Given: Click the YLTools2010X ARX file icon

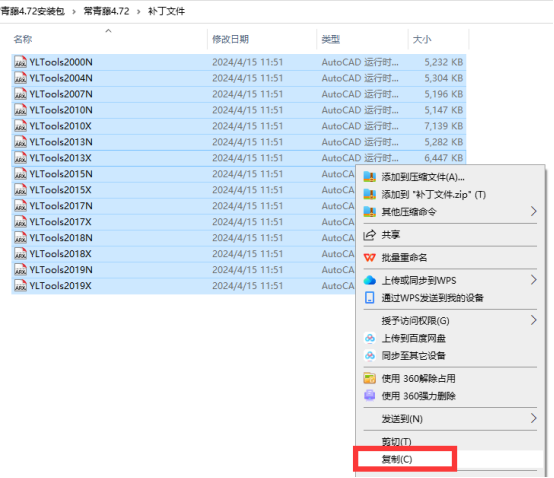Looking at the screenshot, I should (x=20, y=126).
